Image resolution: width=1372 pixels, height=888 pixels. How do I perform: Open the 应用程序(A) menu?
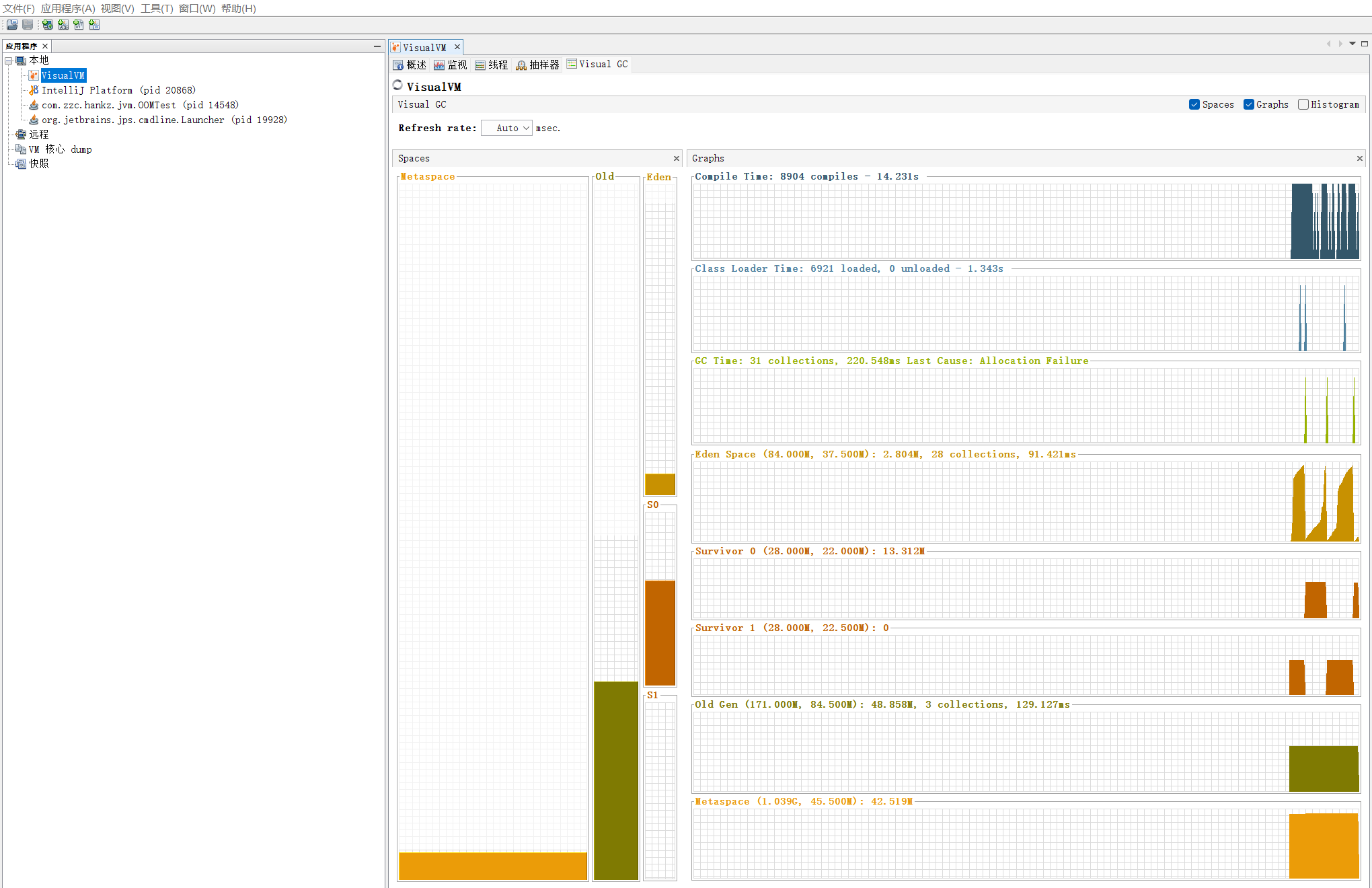click(x=68, y=9)
